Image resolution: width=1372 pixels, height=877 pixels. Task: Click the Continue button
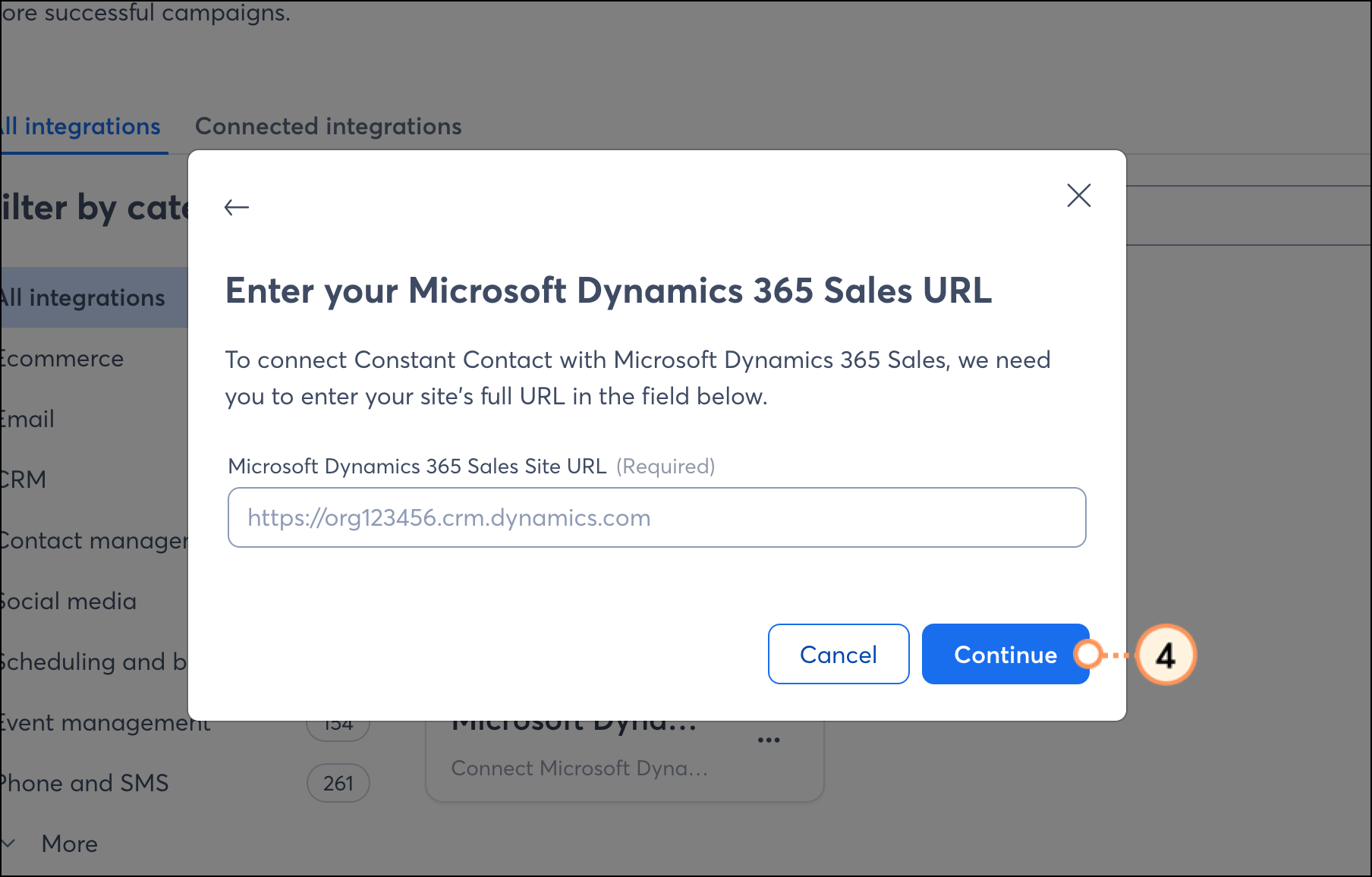click(x=1005, y=654)
